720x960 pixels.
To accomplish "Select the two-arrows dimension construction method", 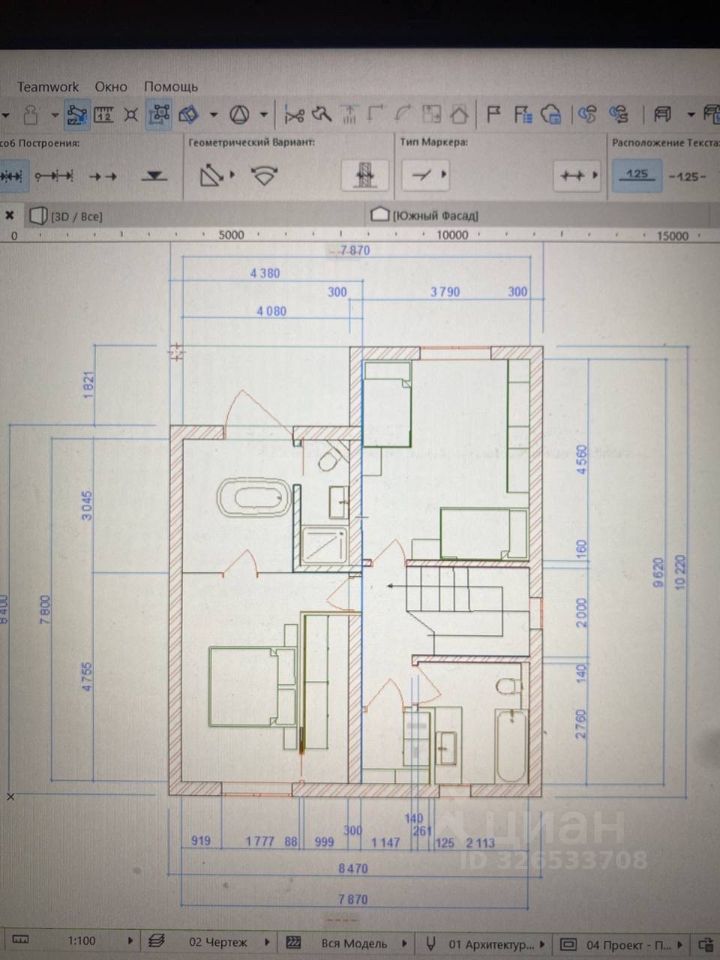I will tap(102, 176).
